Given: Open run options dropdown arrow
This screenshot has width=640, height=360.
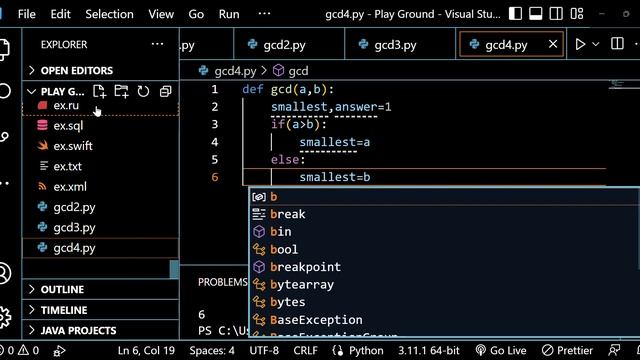Looking at the screenshot, I should point(596,44).
